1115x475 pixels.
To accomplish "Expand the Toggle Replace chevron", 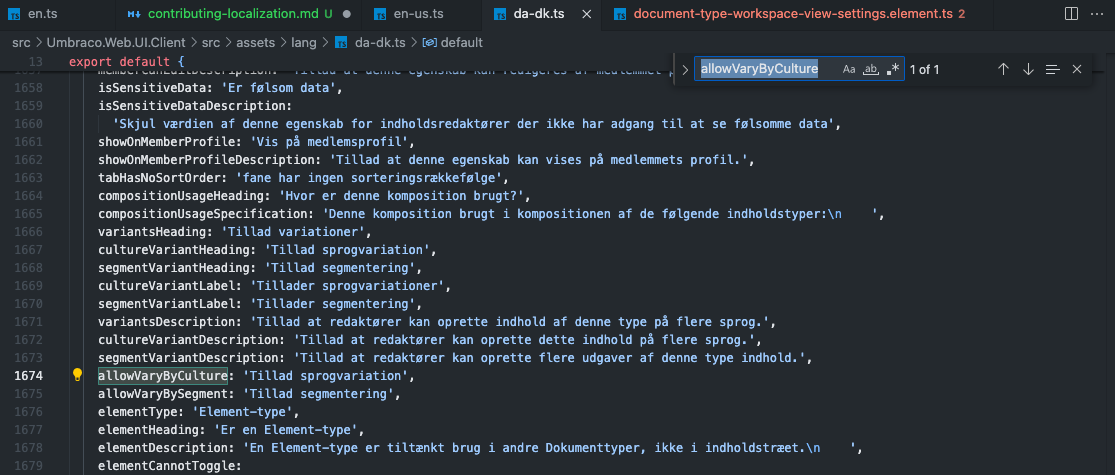I will pyautogui.click(x=685, y=69).
